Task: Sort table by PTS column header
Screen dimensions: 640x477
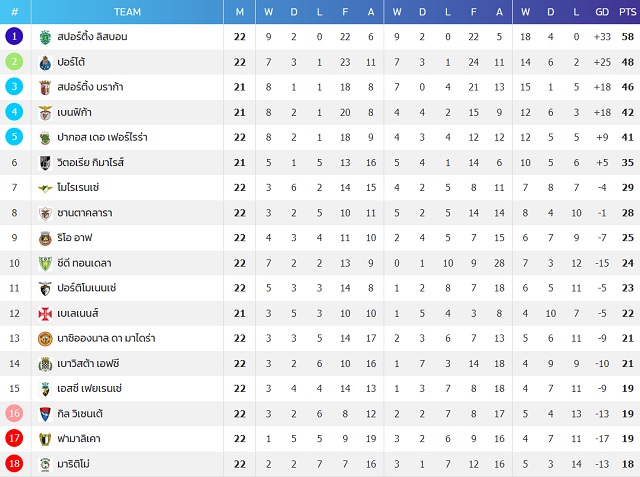Action: (627, 12)
